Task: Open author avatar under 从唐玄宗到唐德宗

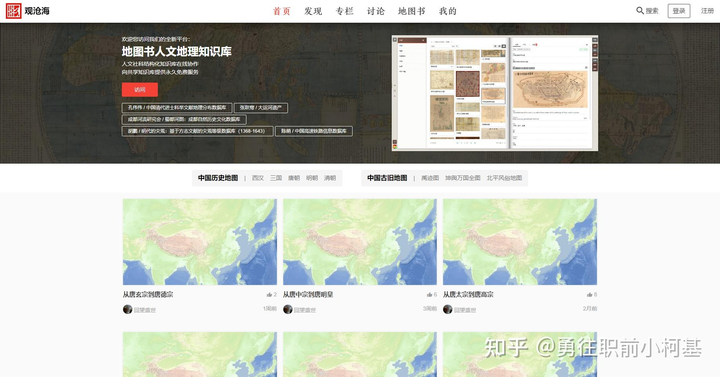Action: pyautogui.click(x=127, y=309)
